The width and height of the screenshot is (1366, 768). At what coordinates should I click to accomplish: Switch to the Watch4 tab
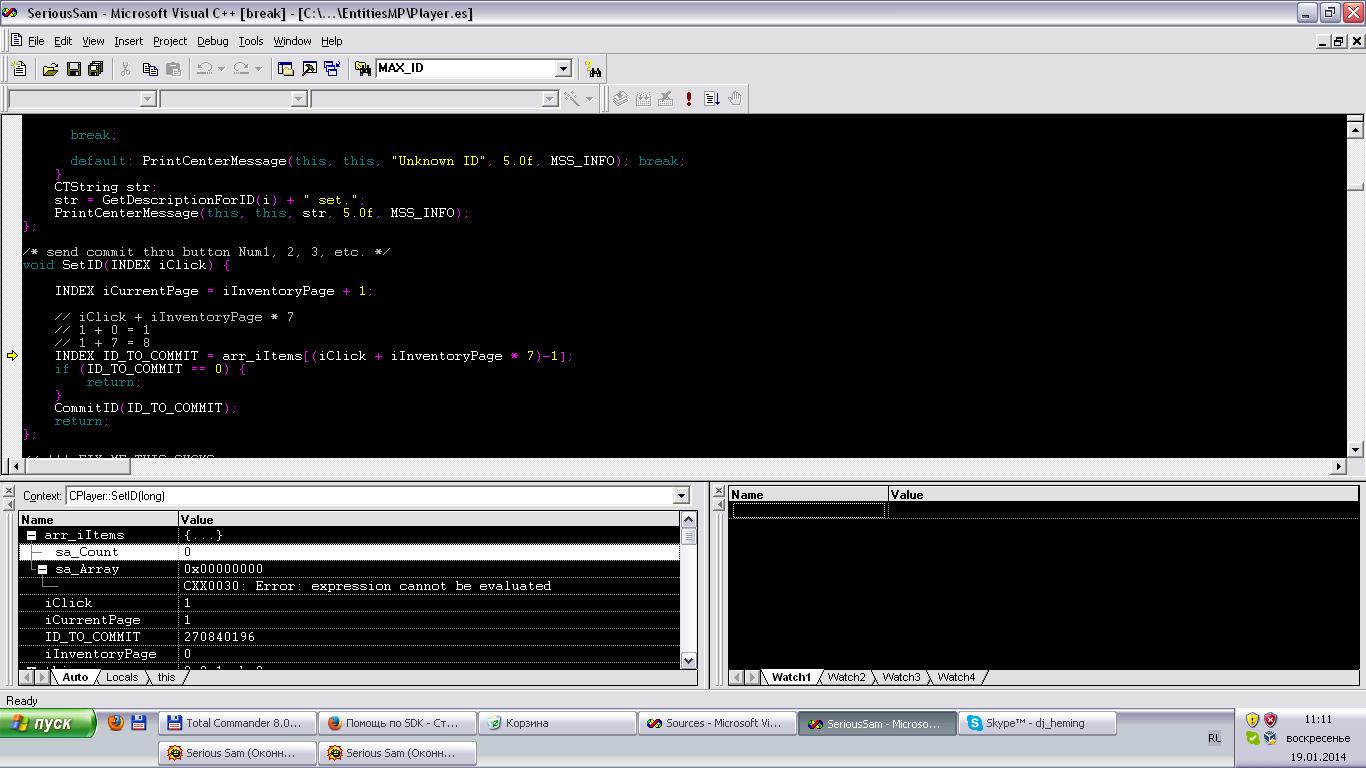click(x=956, y=677)
